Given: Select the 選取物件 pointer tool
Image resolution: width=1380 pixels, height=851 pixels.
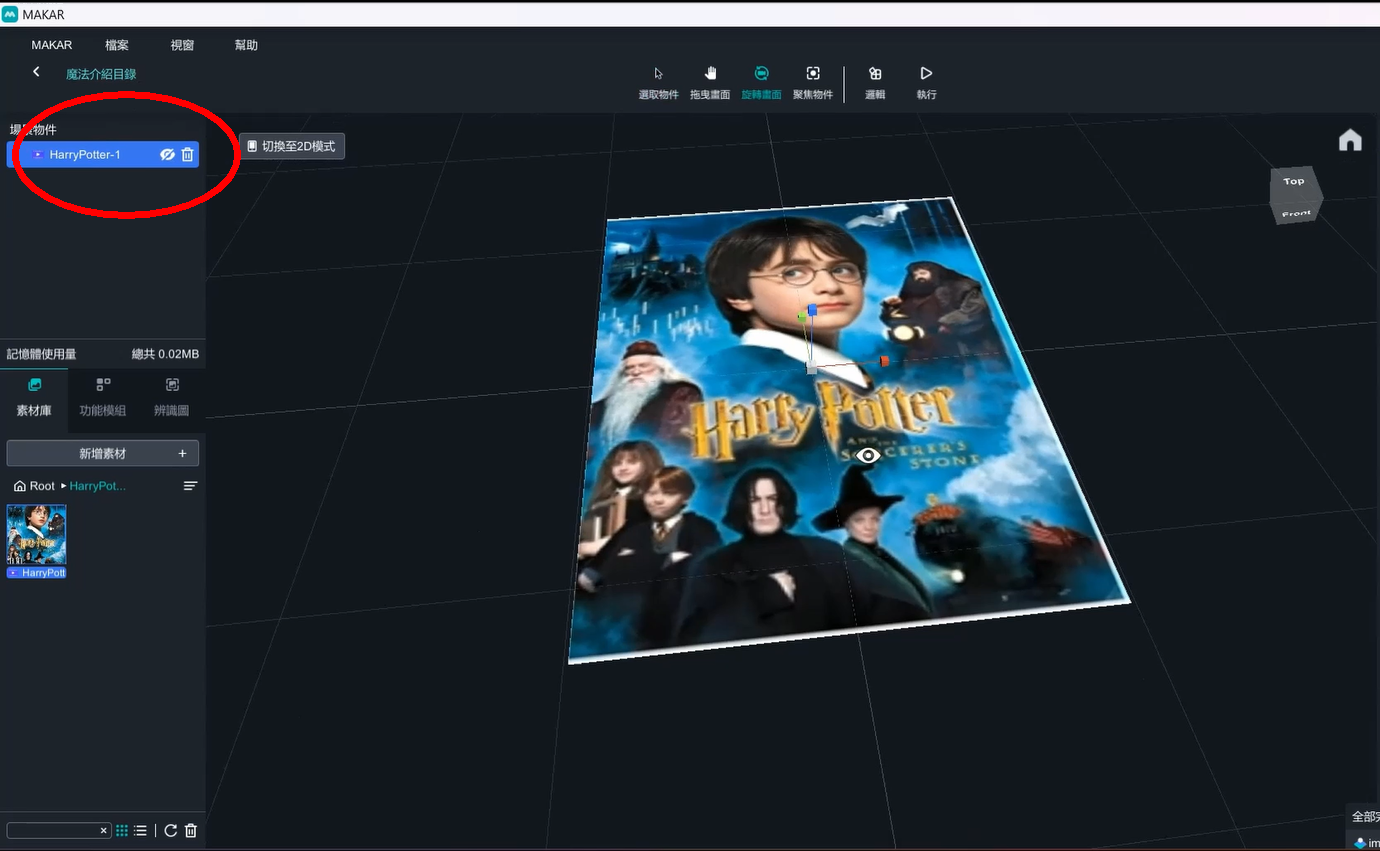Looking at the screenshot, I should tap(658, 81).
